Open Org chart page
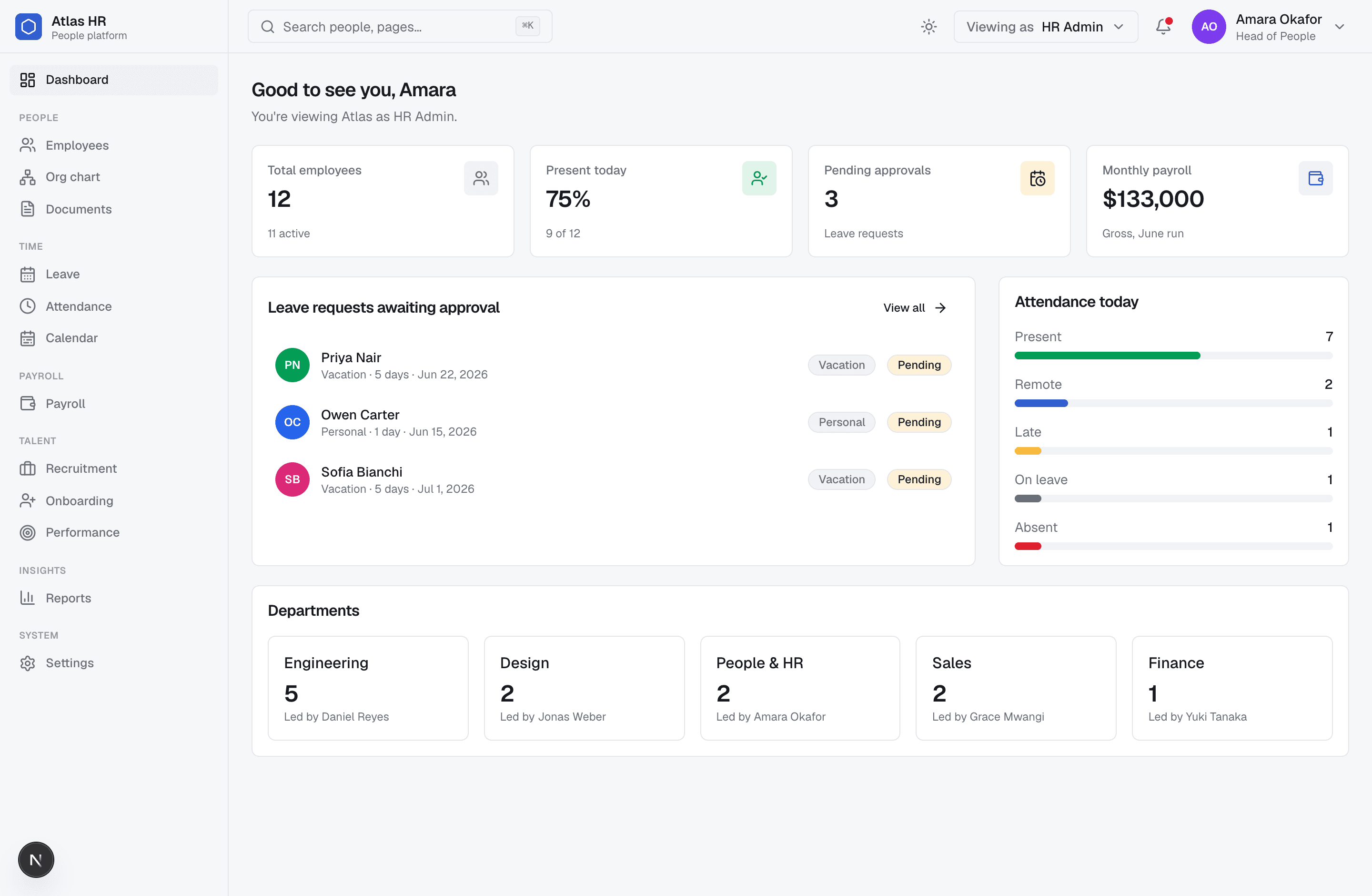Image resolution: width=1372 pixels, height=896 pixels. [114, 177]
